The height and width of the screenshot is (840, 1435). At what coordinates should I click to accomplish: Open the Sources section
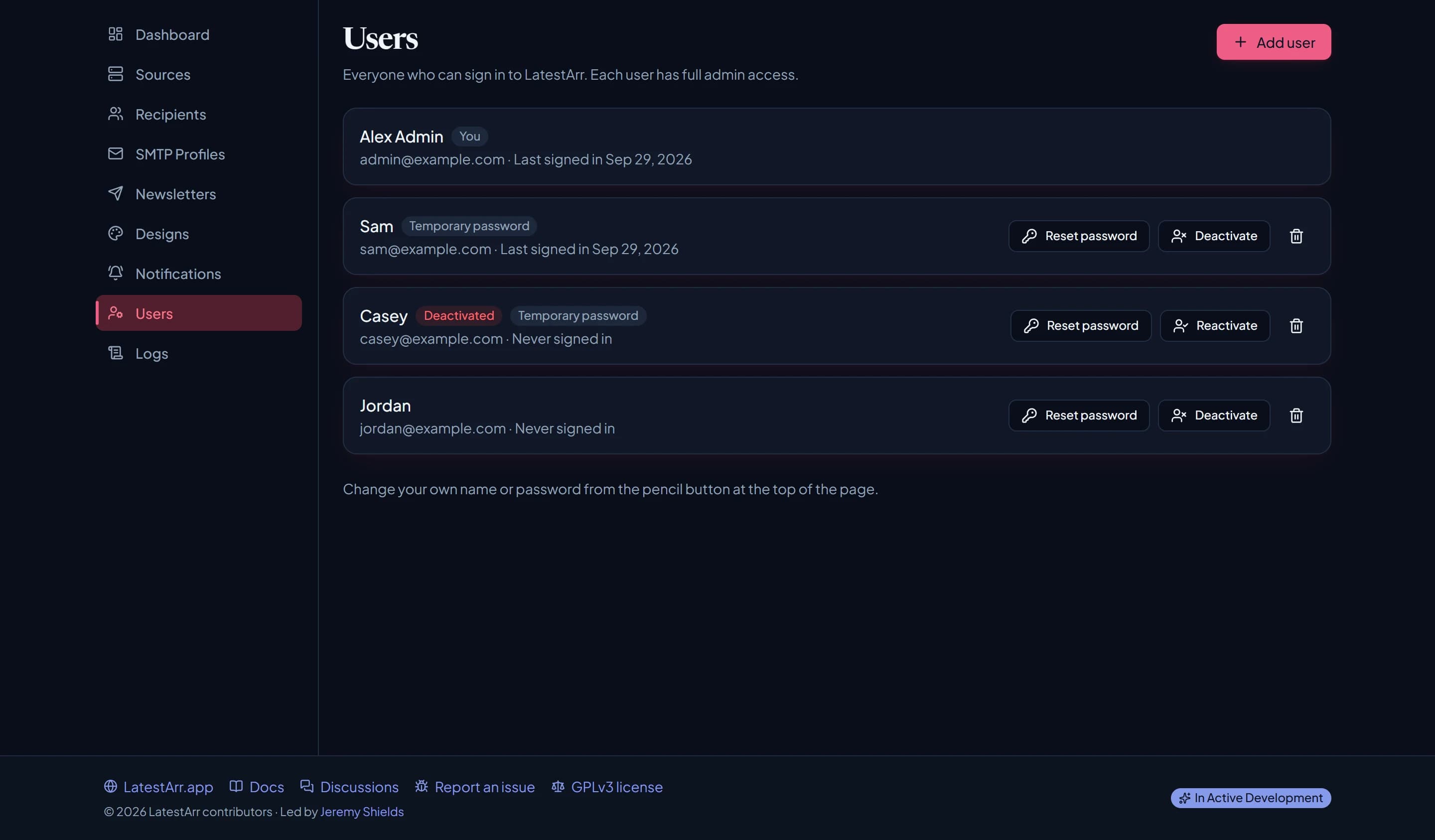tap(199, 74)
